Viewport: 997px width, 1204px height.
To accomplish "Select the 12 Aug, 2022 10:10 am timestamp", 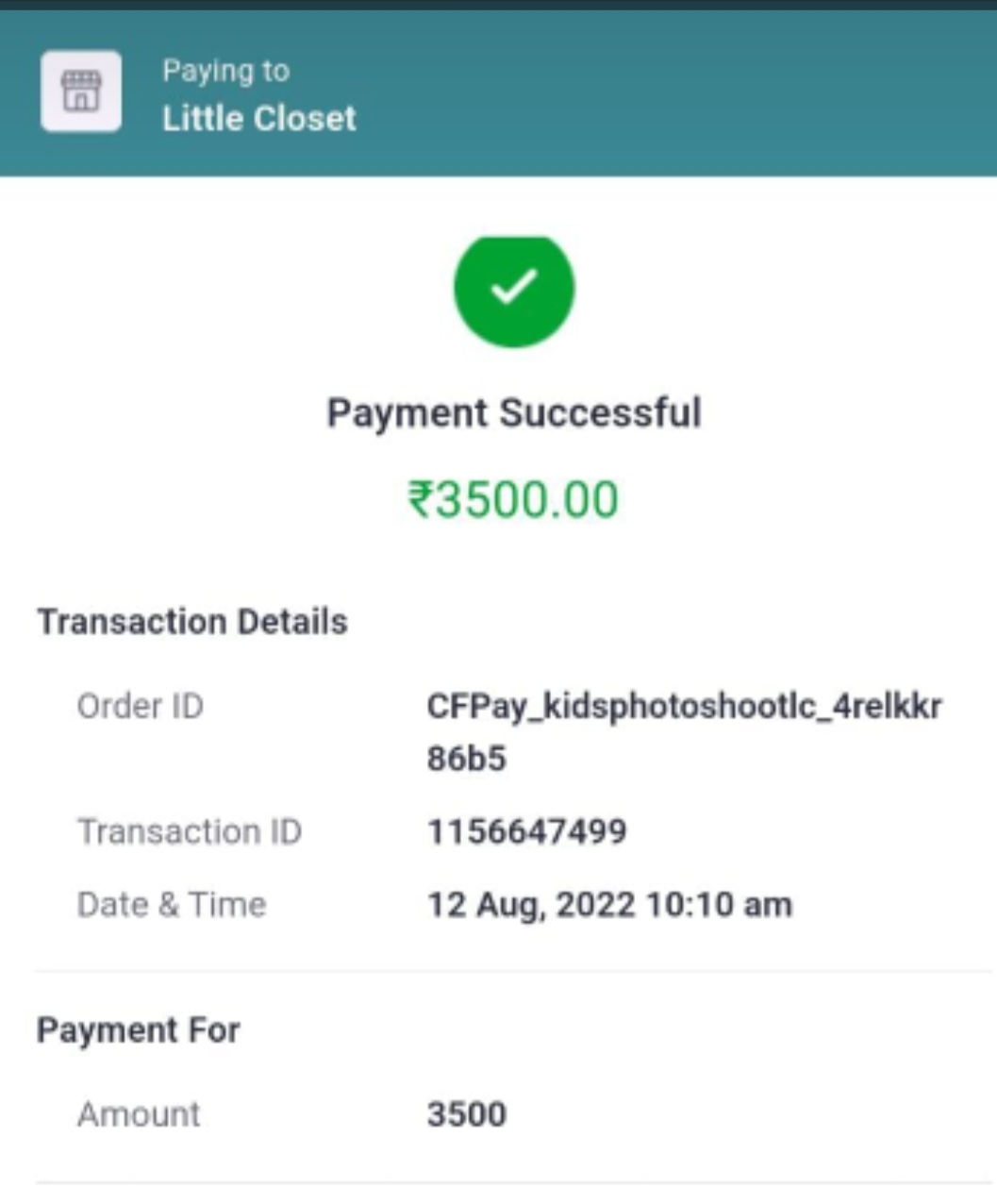I will 609,905.
